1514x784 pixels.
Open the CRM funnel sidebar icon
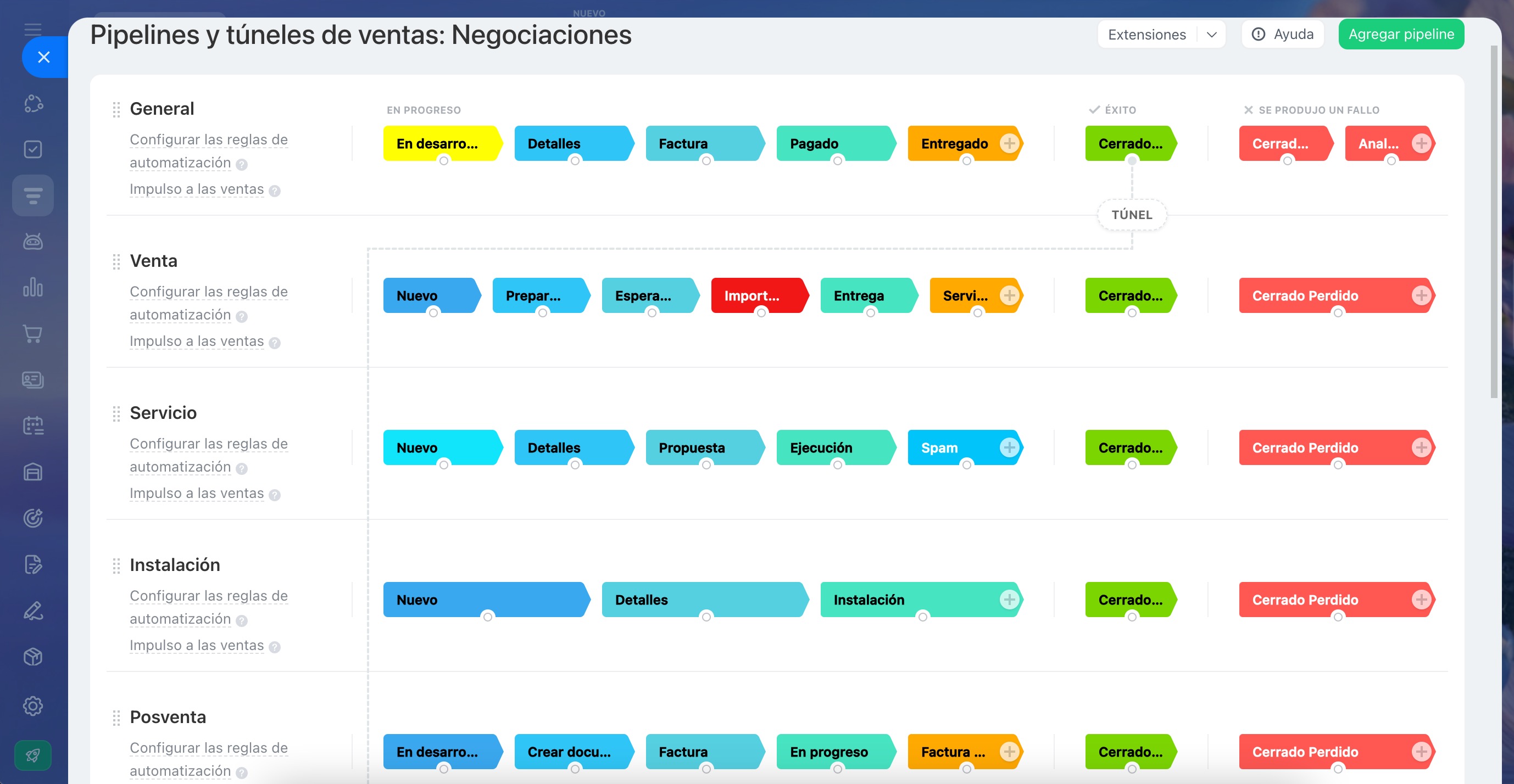pos(33,195)
